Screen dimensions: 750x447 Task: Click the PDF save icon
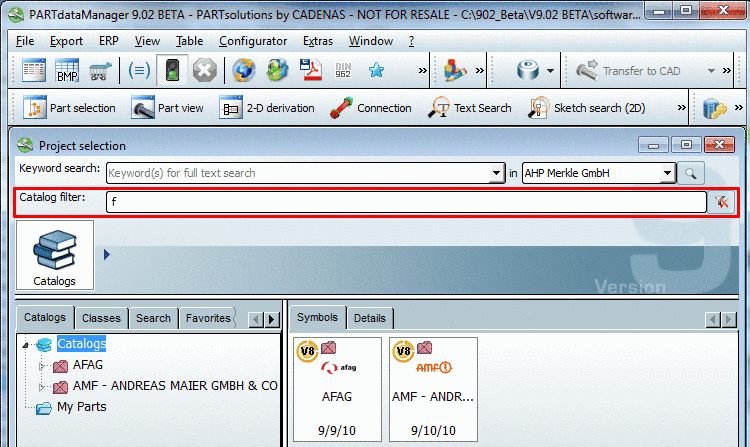point(310,71)
